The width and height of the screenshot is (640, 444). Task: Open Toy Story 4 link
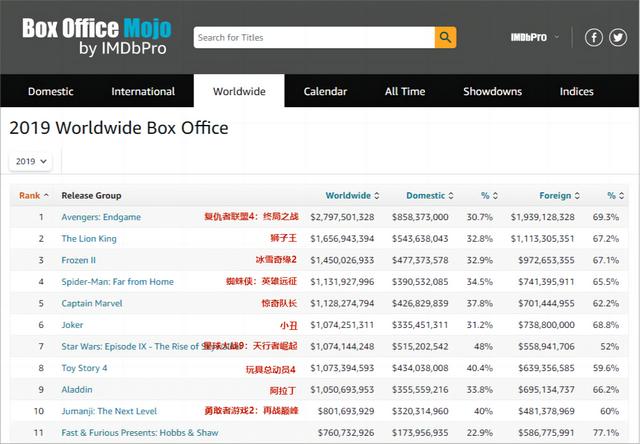[x=84, y=368]
